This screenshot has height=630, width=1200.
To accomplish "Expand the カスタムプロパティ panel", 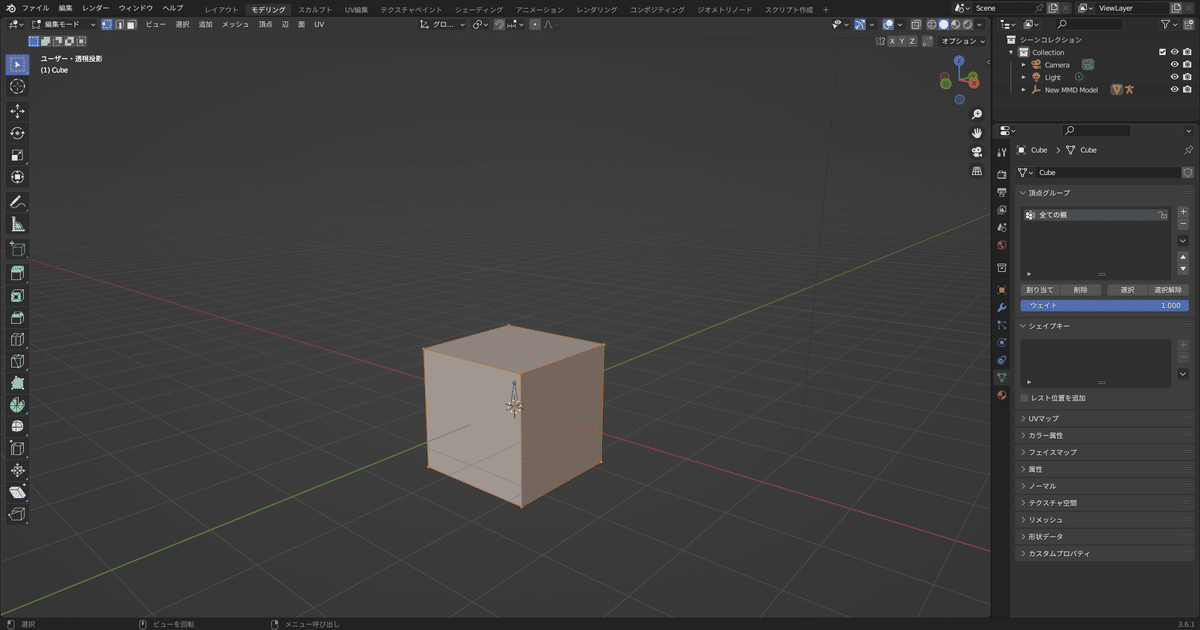I will click(x=1105, y=553).
